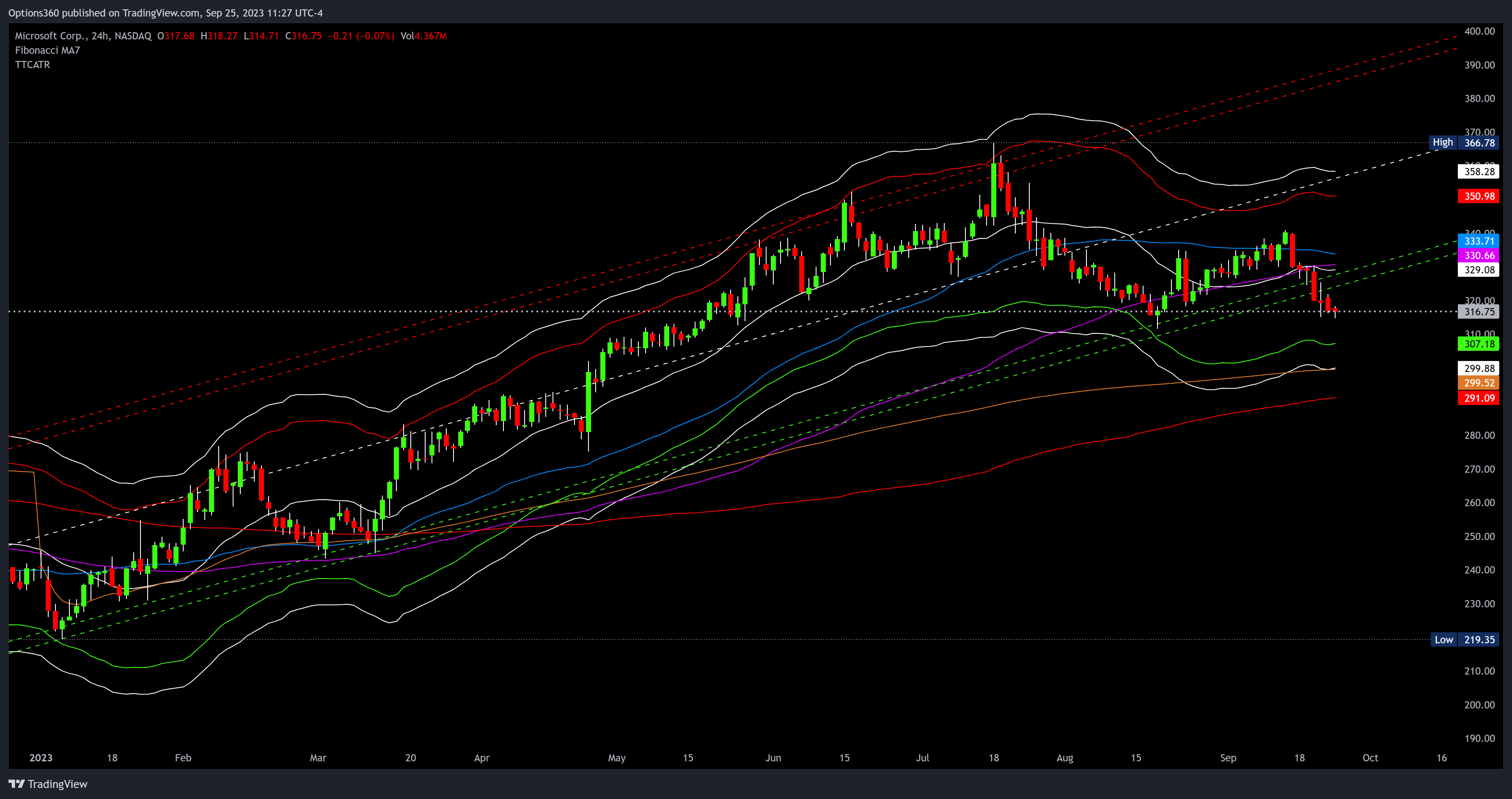Click the May time axis label

point(617,758)
